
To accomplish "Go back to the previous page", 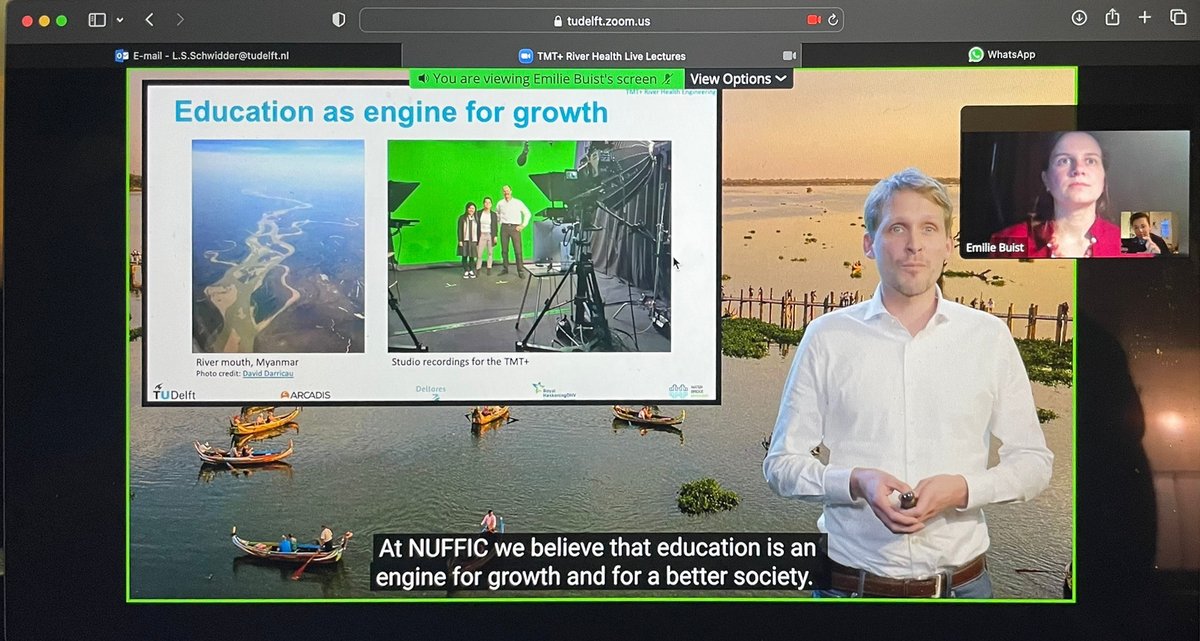I will click(149, 19).
